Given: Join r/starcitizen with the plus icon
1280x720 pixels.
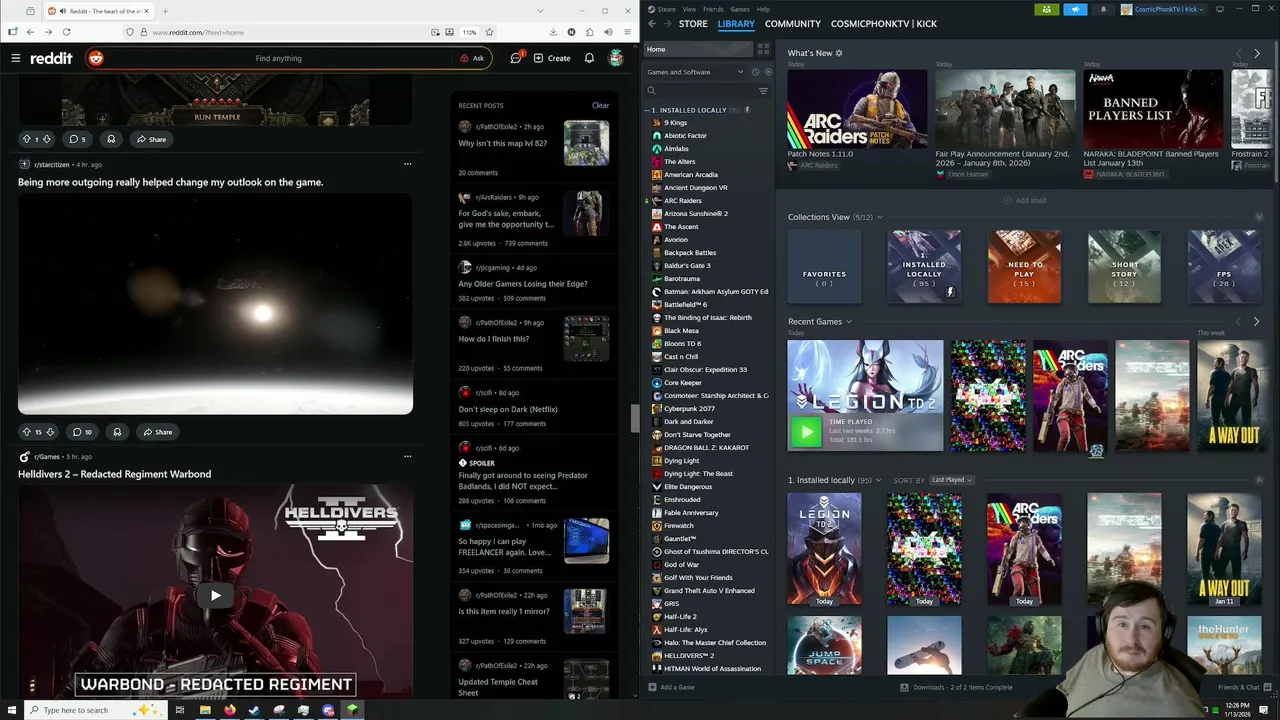Looking at the screenshot, I should (25, 164).
